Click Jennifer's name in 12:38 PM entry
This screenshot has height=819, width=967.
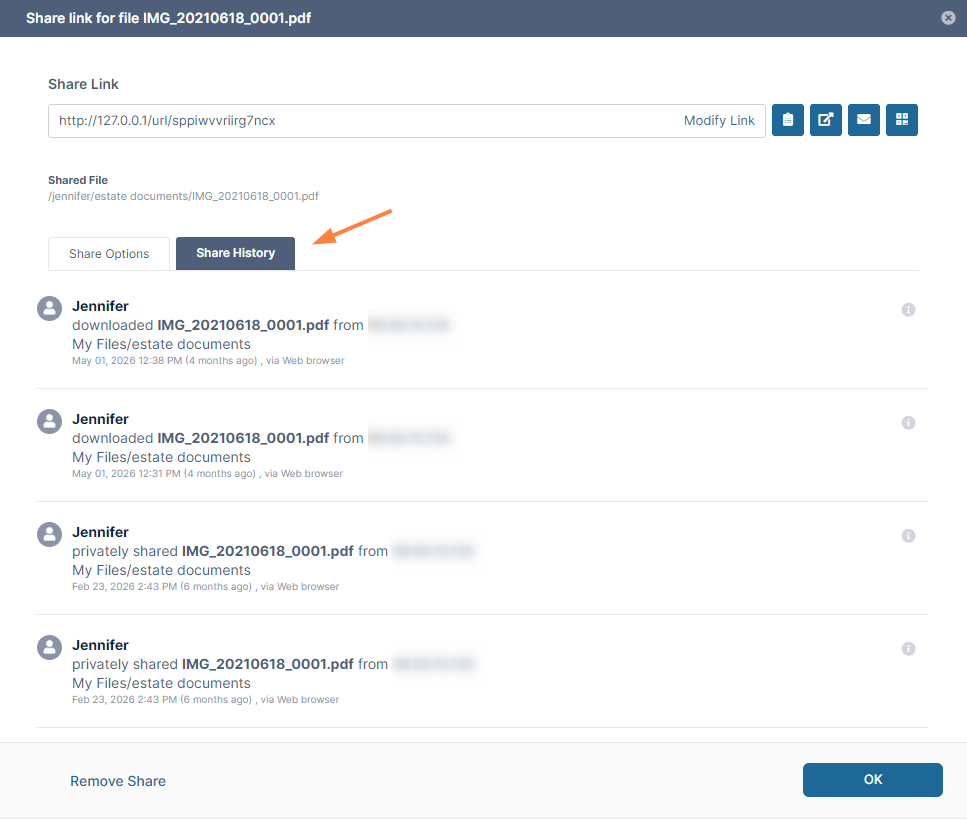[101, 306]
